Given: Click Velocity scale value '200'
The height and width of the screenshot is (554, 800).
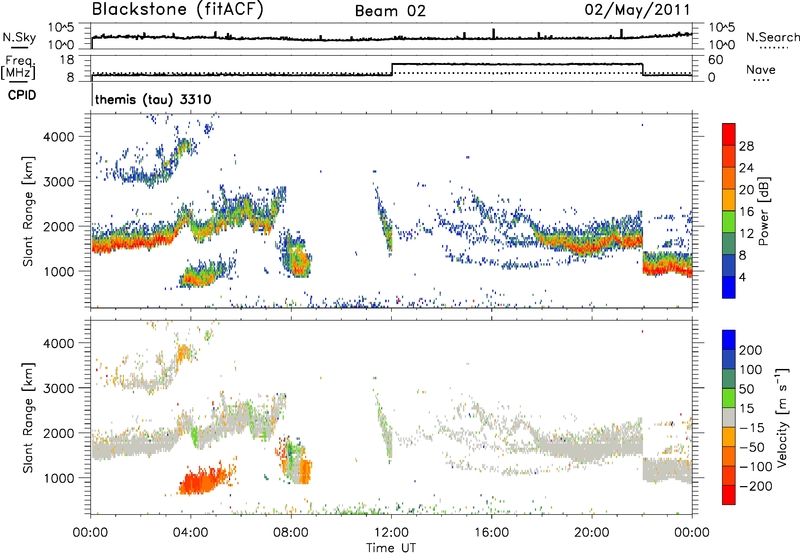Looking at the screenshot, I should click(x=751, y=350).
